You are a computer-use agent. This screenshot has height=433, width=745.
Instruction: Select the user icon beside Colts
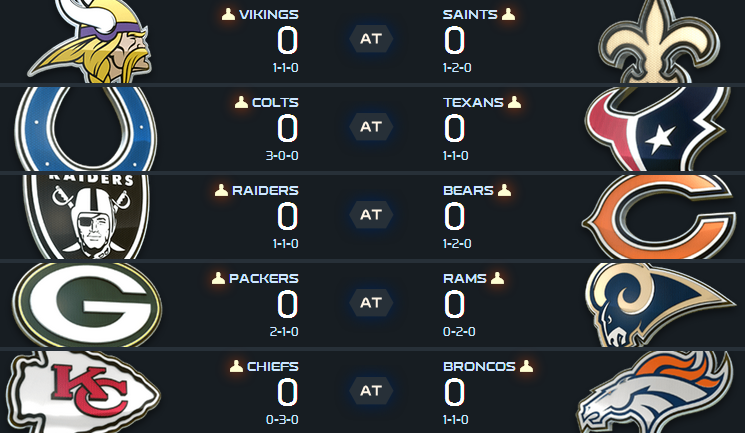coord(240,102)
